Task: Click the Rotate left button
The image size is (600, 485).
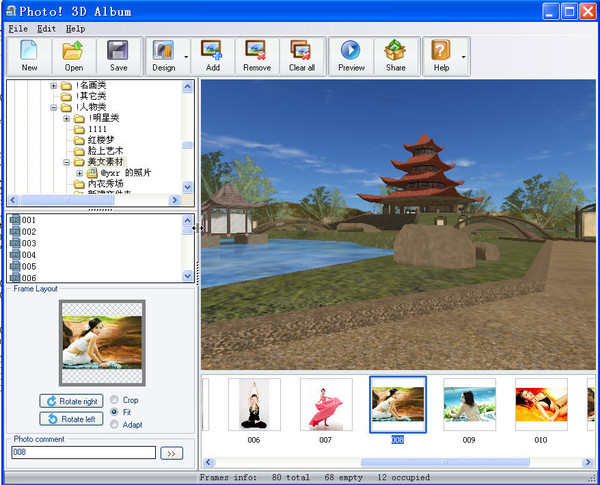Action: 71,419
